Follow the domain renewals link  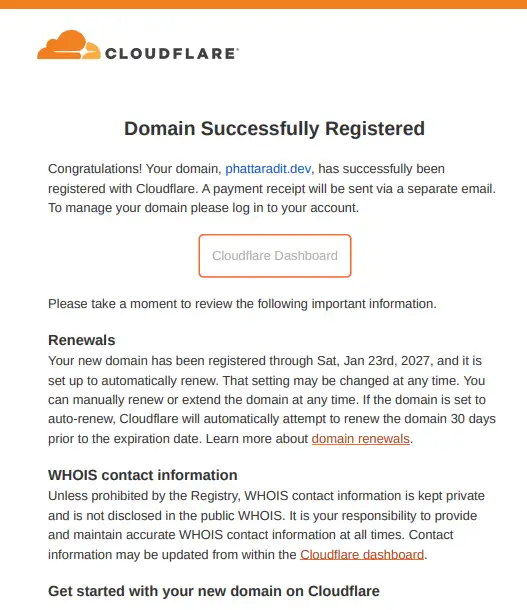tap(361, 438)
